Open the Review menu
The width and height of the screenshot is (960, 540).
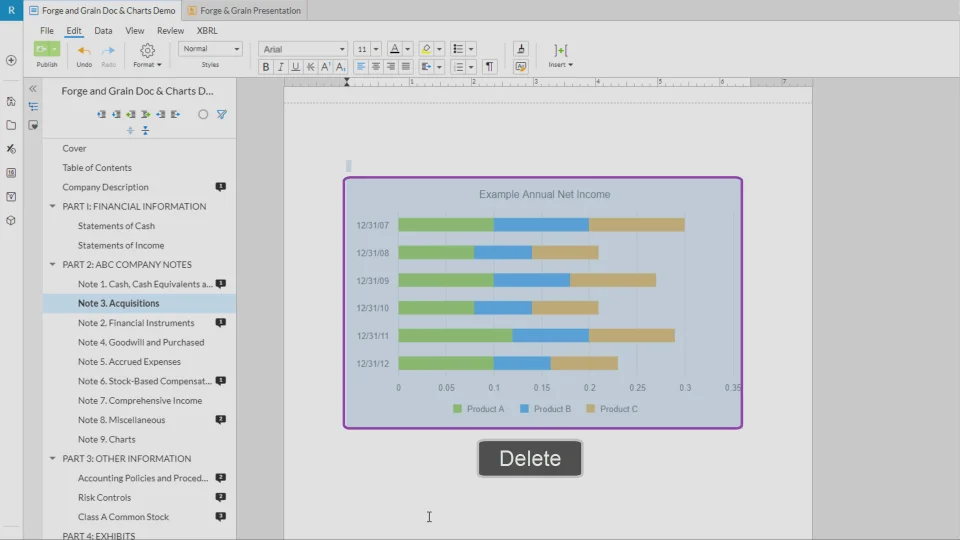pos(170,31)
